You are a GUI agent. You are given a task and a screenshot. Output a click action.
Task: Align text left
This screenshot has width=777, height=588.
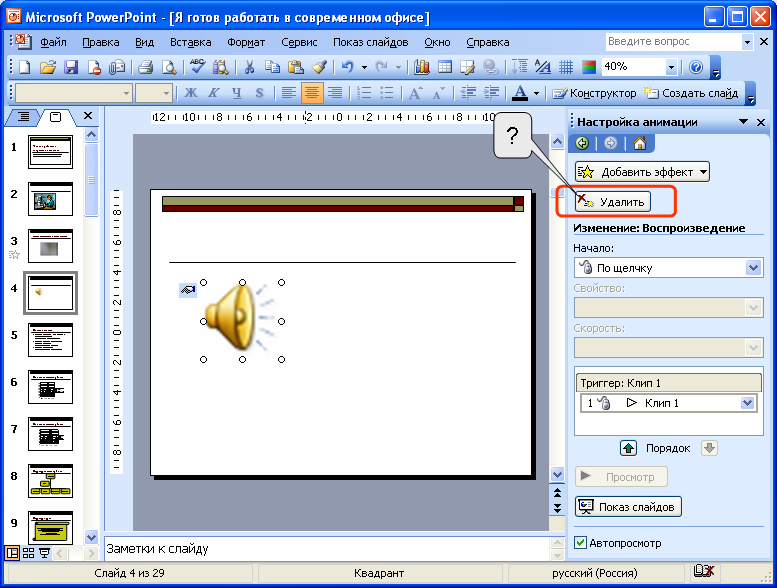(288, 93)
